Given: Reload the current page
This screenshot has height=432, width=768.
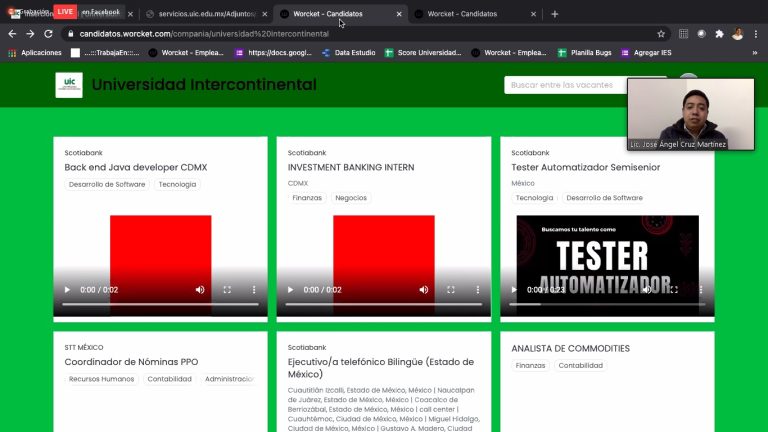Looking at the screenshot, I should pos(48,34).
